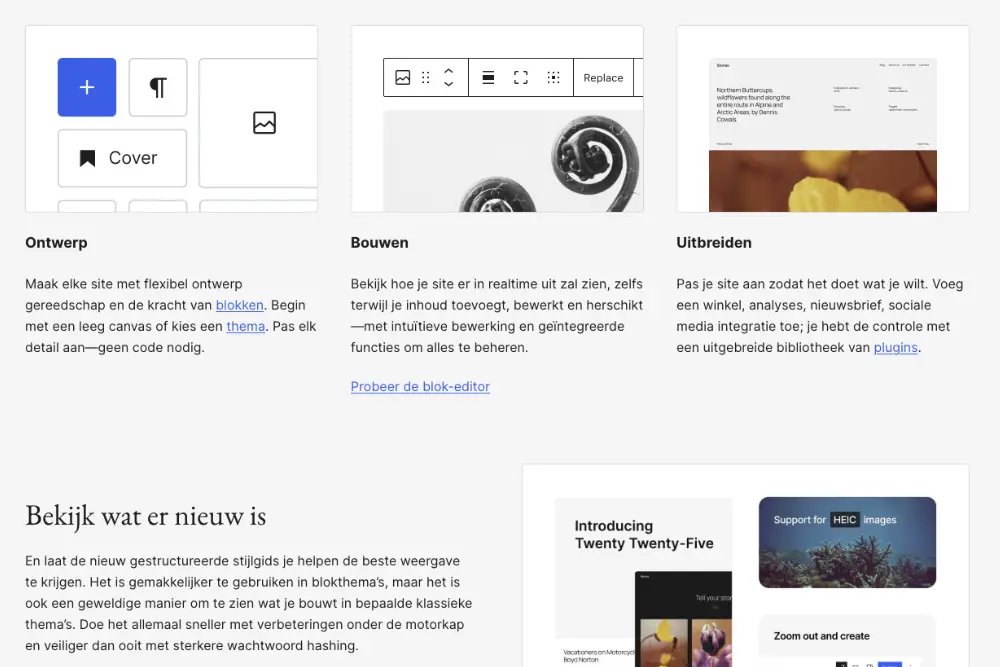The height and width of the screenshot is (667, 1000).
Task: Click the six-dot drag handle icon
Action: click(426, 78)
